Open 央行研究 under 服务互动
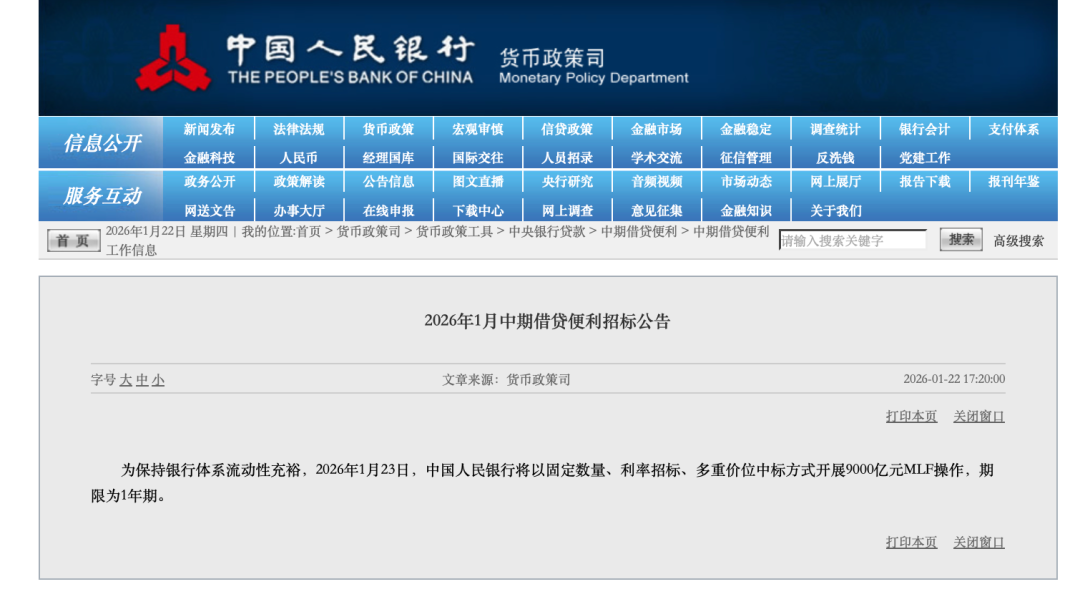 567,182
